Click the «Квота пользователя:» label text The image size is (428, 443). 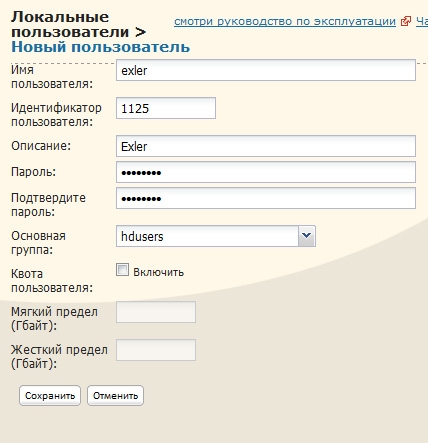coord(52,281)
